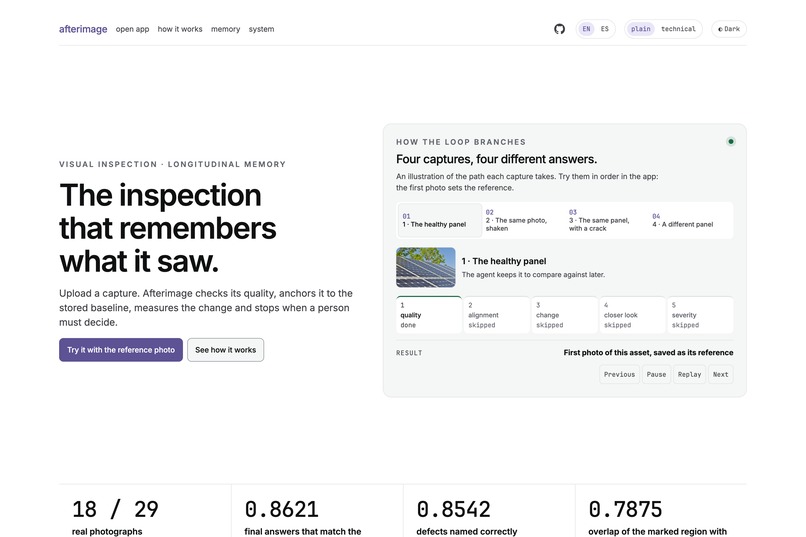
Task: Select capture tab '1 · The healthy panel'
Action: coord(439,220)
